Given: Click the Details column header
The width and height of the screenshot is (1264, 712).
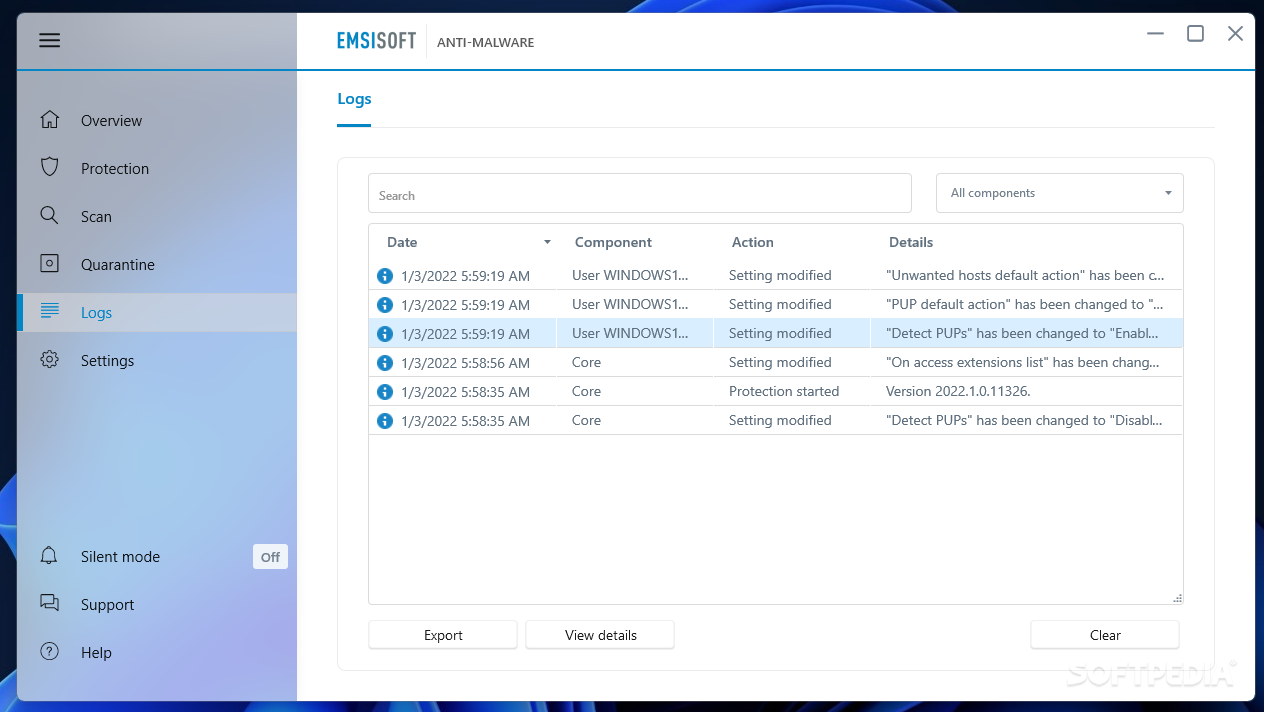Looking at the screenshot, I should coord(911,242).
